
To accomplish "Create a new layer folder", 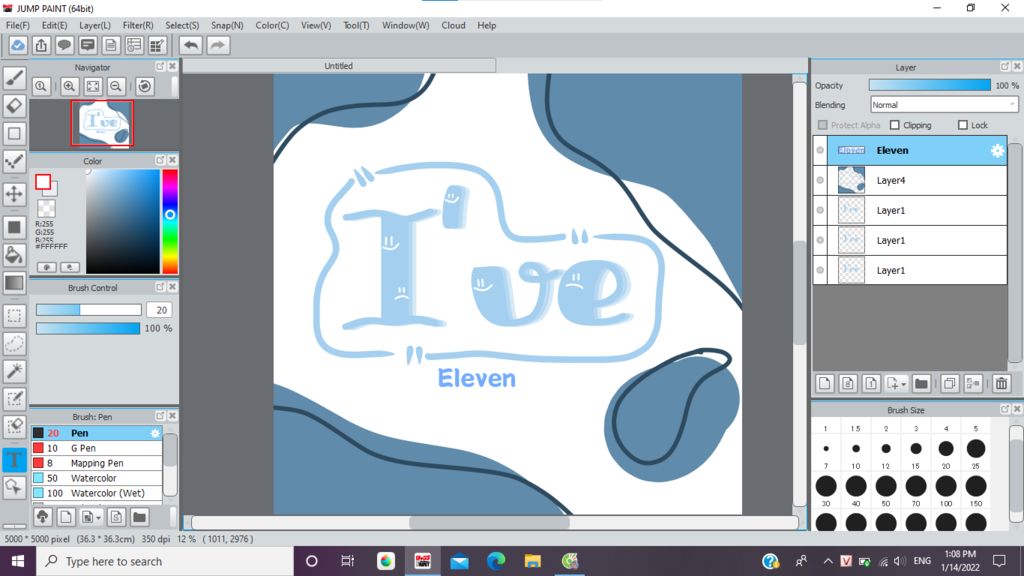I will pos(921,384).
